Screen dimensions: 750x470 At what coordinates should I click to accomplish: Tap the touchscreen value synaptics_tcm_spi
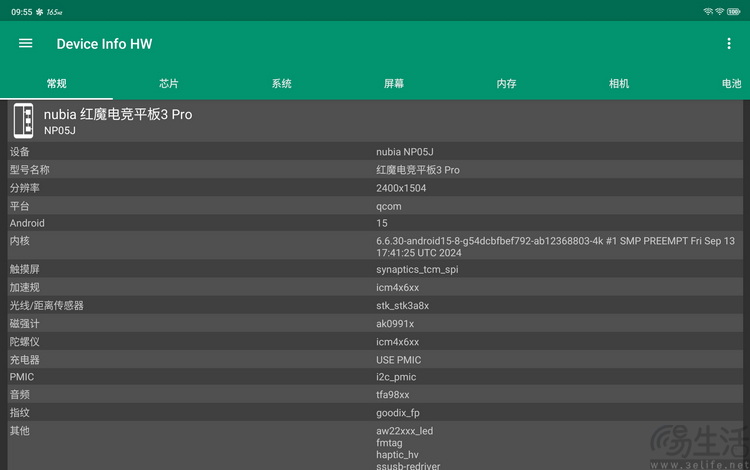[x=417, y=270]
